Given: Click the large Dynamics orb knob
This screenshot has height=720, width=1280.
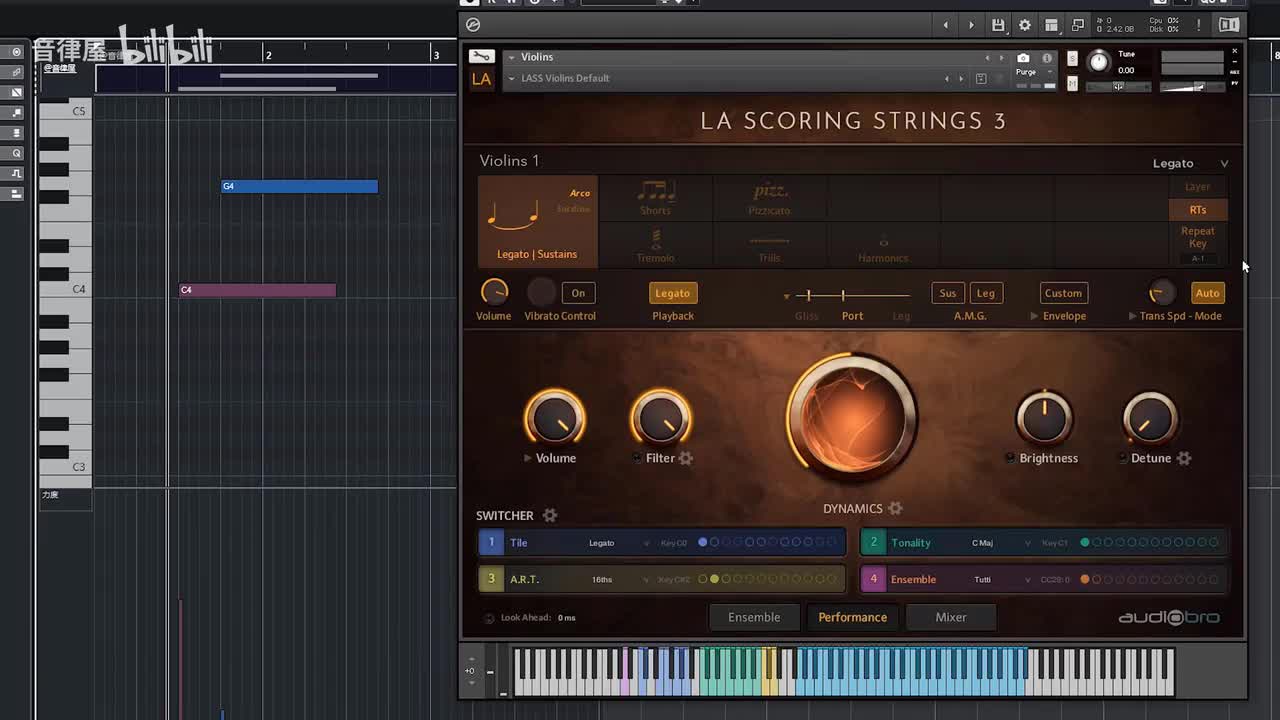Looking at the screenshot, I should coord(852,416).
